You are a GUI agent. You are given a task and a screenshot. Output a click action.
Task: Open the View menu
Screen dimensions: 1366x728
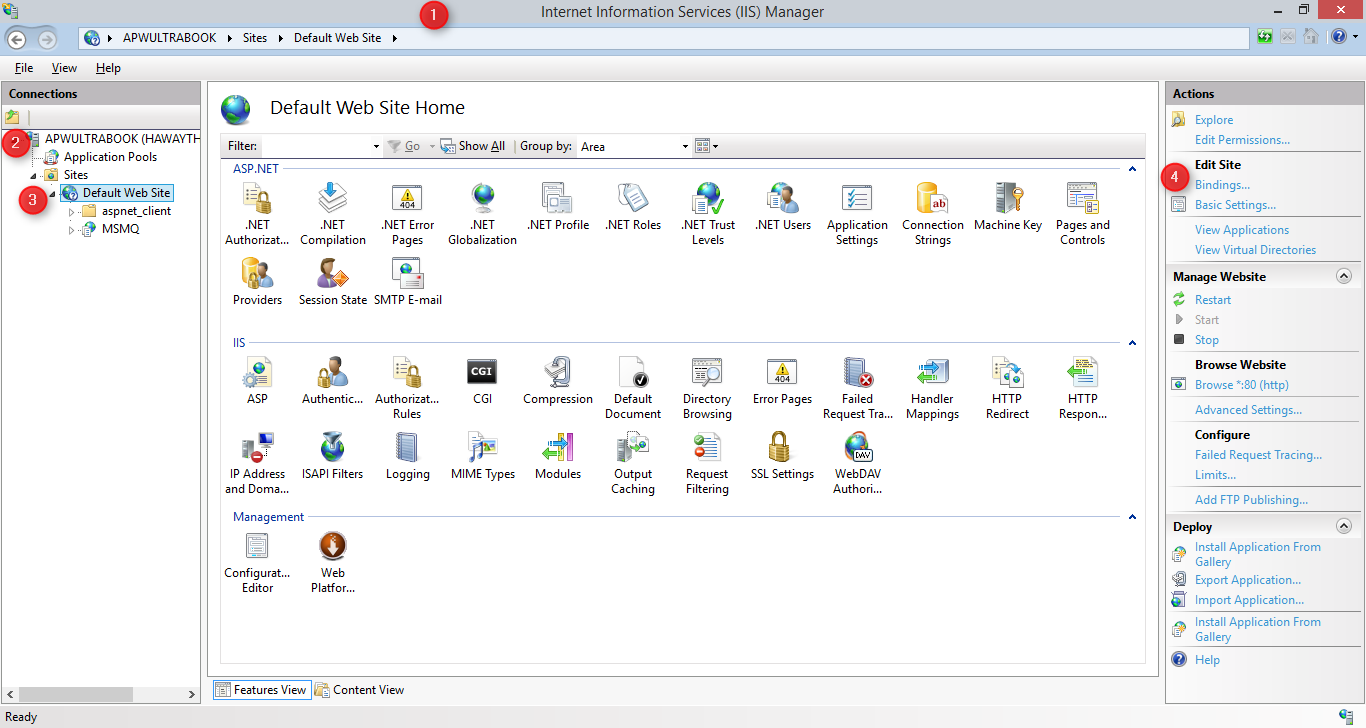pyautogui.click(x=64, y=68)
